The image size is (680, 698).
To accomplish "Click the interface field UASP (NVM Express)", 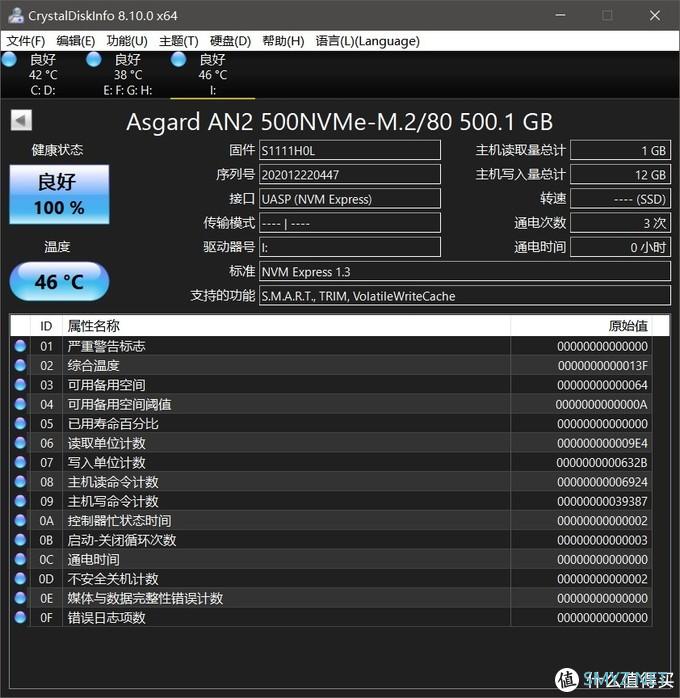I will point(350,199).
